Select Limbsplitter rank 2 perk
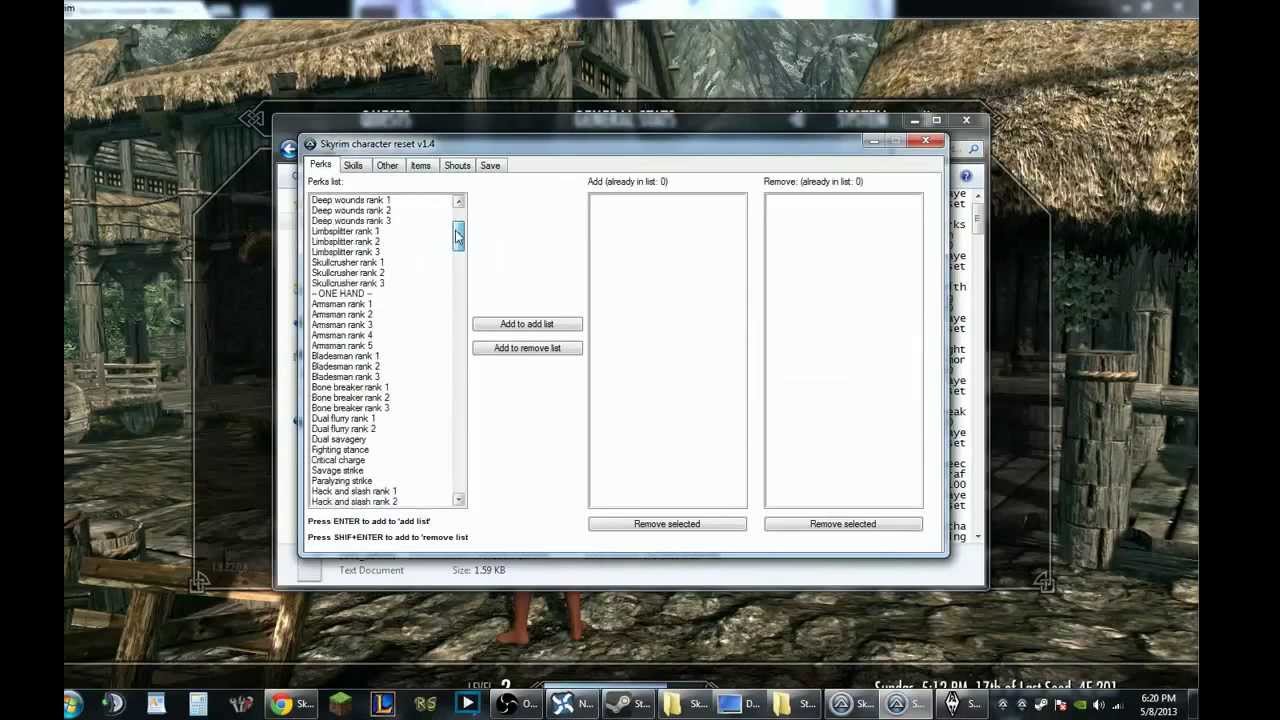 345,242
